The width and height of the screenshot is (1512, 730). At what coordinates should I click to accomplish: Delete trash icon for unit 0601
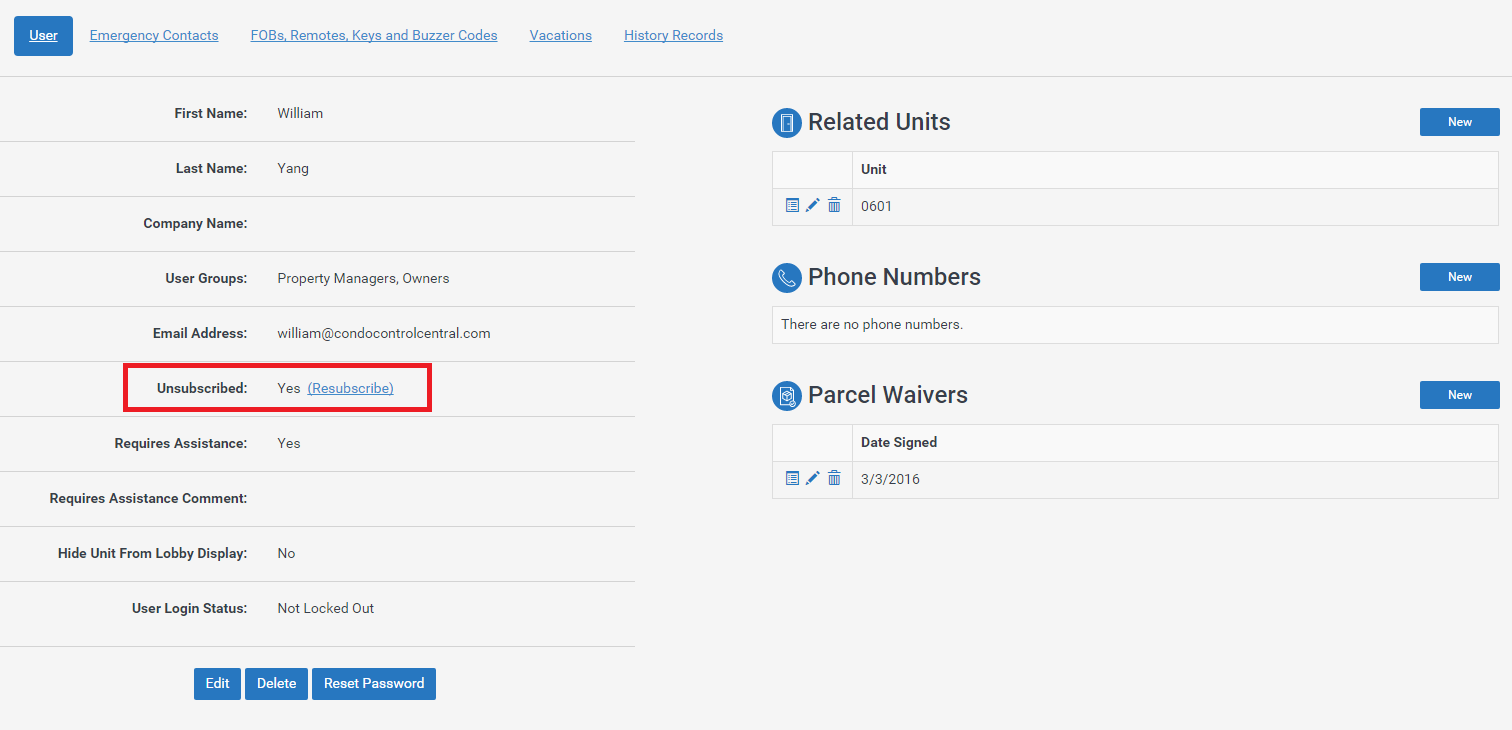click(834, 205)
